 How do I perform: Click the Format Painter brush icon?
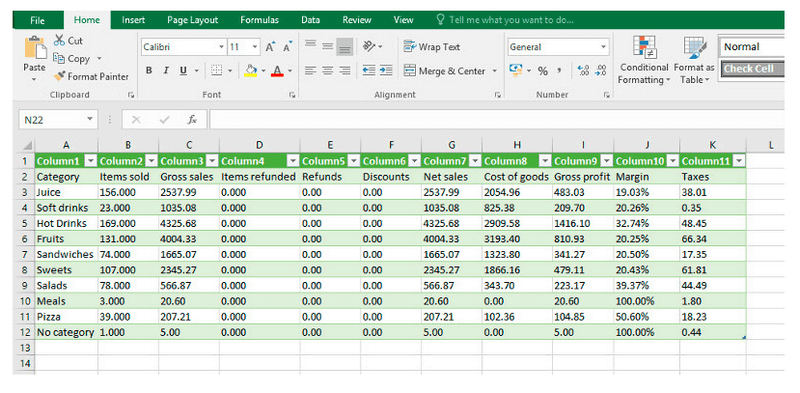[x=59, y=77]
